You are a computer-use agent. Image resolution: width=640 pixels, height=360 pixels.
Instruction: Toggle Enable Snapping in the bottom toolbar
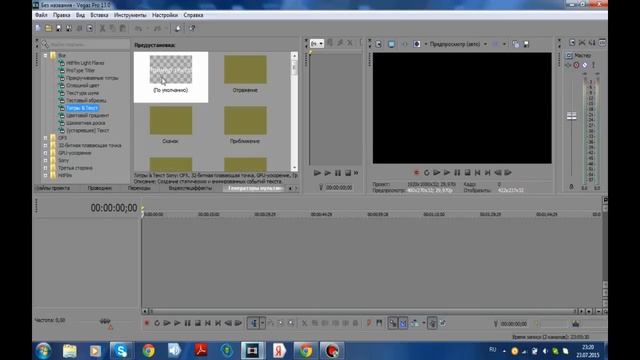(x=393, y=323)
